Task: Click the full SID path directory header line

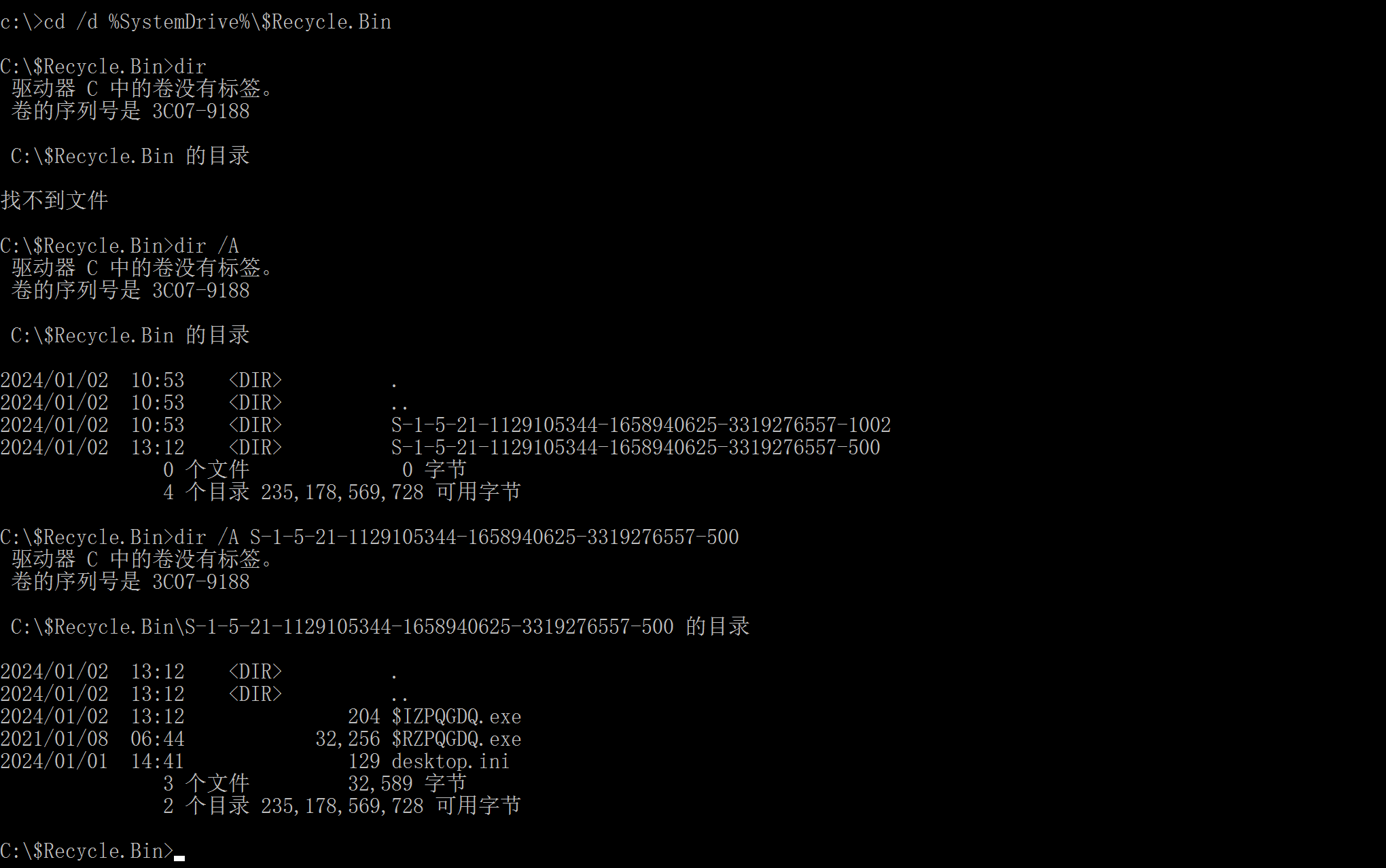Action: tap(379, 627)
